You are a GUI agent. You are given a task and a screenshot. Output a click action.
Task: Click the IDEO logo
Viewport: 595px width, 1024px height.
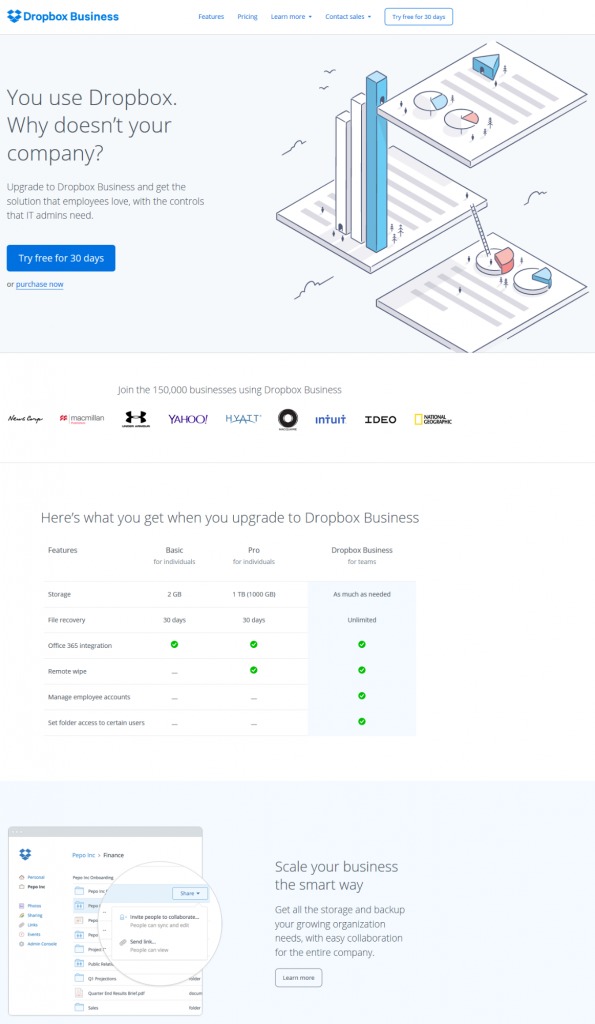(x=380, y=419)
